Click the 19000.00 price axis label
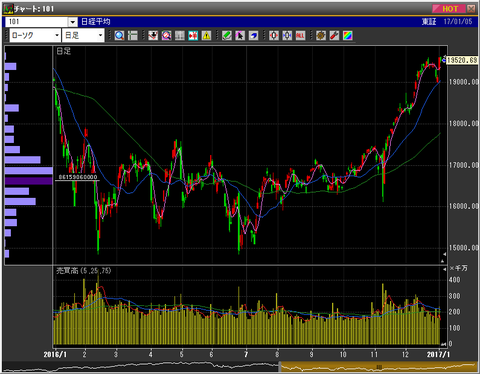This screenshot has width=480, height=374. (464, 82)
